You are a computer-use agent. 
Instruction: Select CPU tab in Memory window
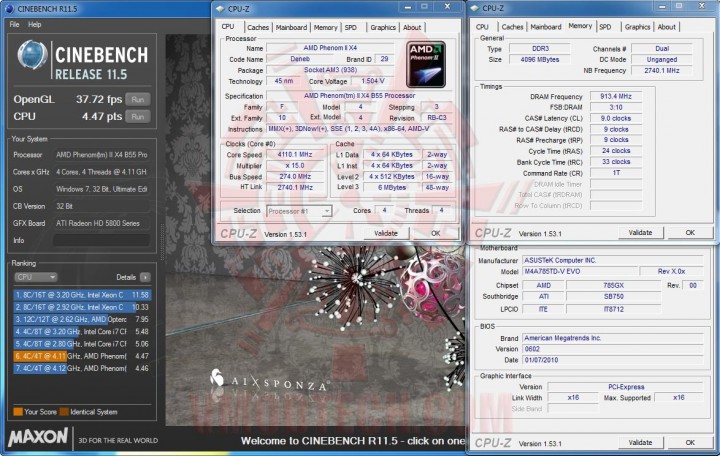pos(482,27)
